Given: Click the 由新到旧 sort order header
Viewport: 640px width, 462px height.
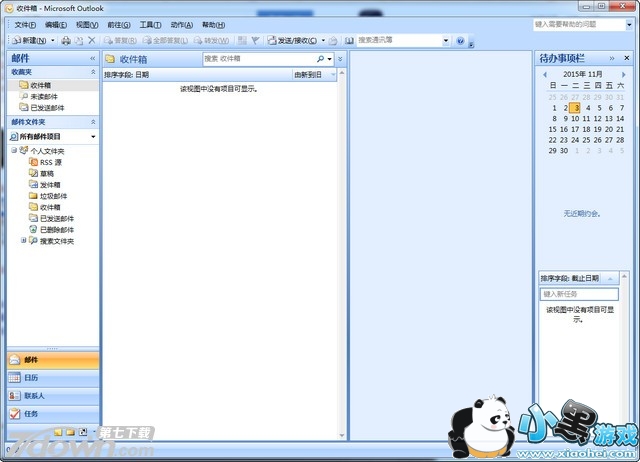Looking at the screenshot, I should [315, 75].
